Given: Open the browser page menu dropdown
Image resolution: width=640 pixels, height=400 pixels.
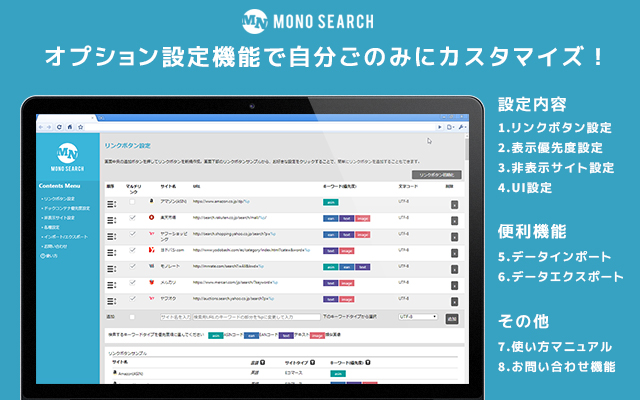Looking at the screenshot, I should [450, 127].
